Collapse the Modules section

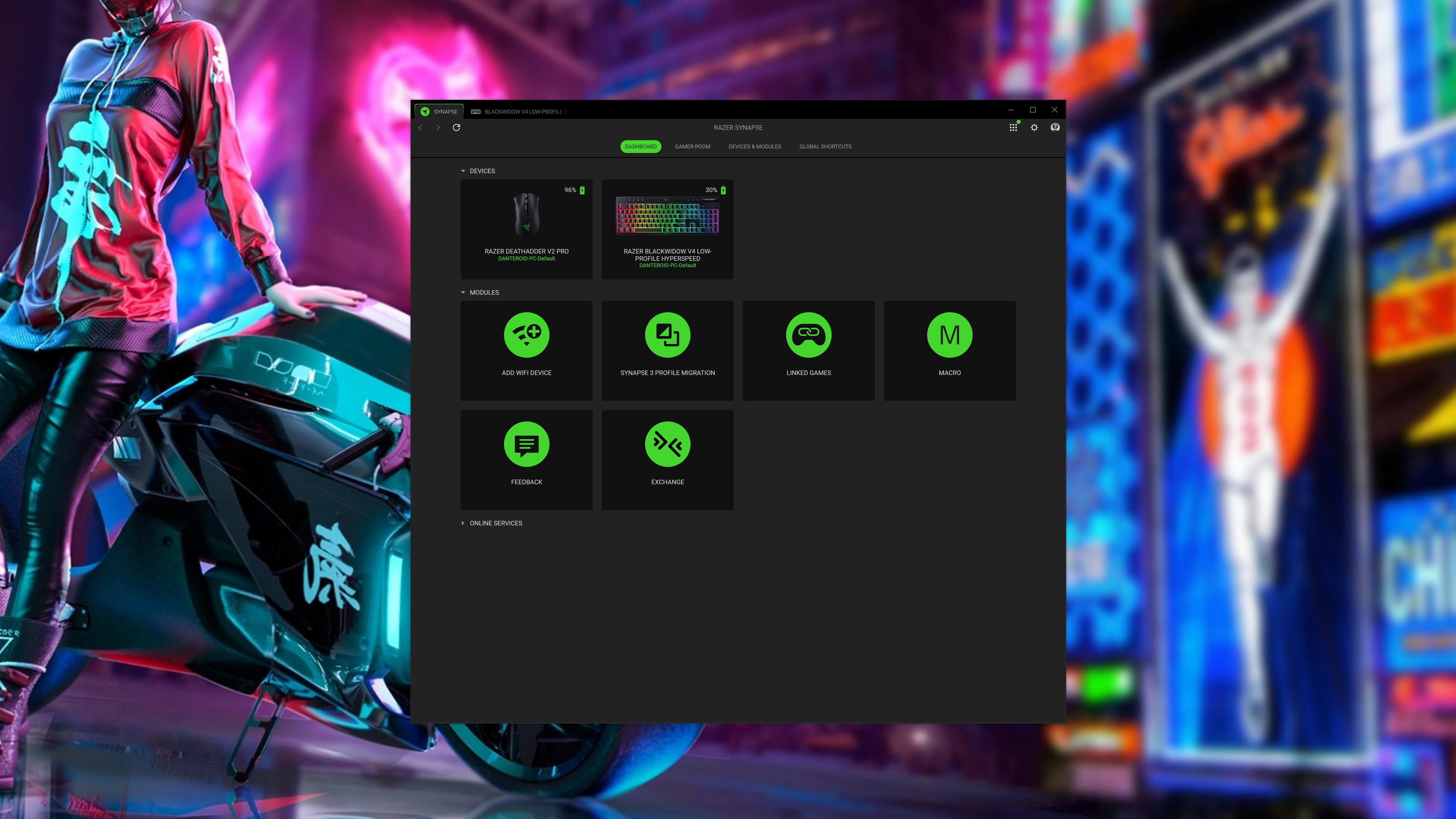coord(463,292)
